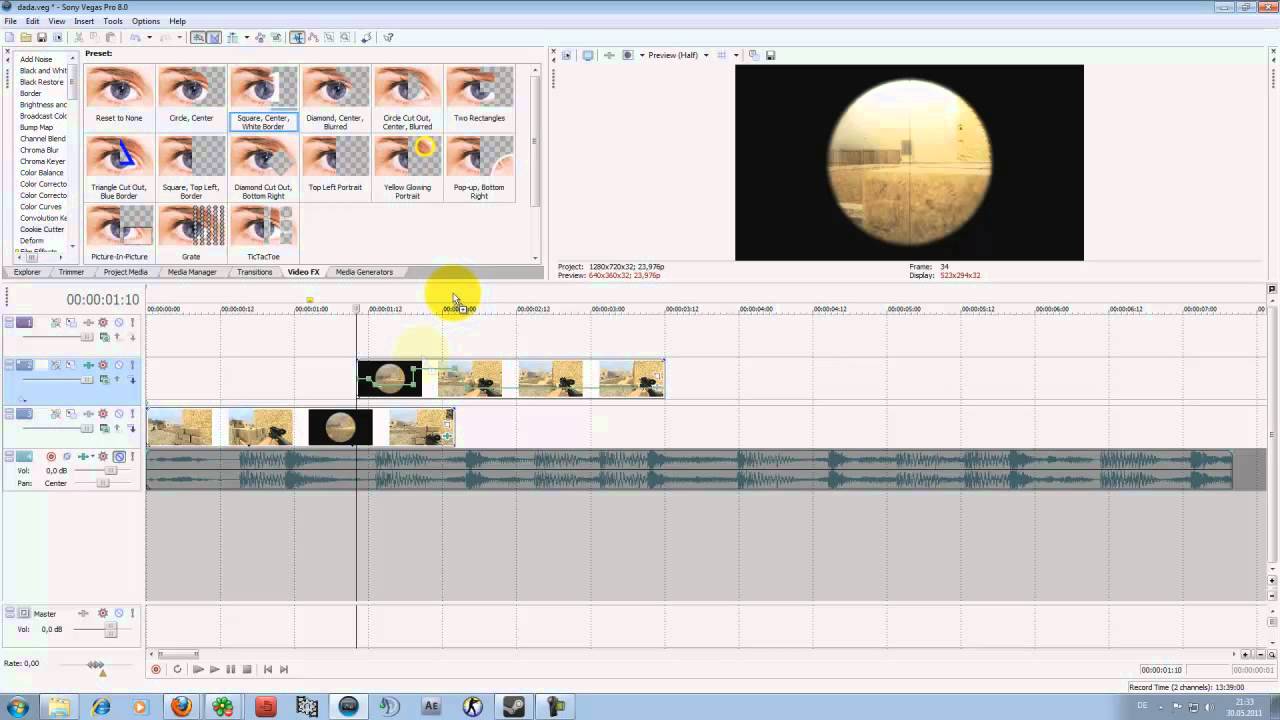
Task: Solo video track 3
Action: (132, 413)
